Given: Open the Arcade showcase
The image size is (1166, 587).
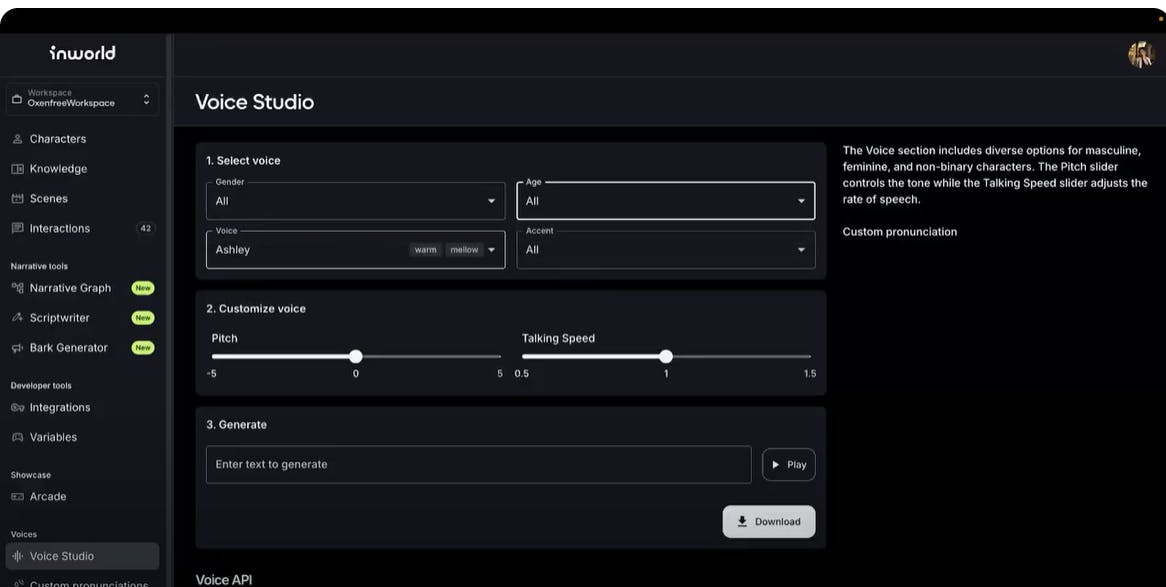Looking at the screenshot, I should click(x=82, y=497).
